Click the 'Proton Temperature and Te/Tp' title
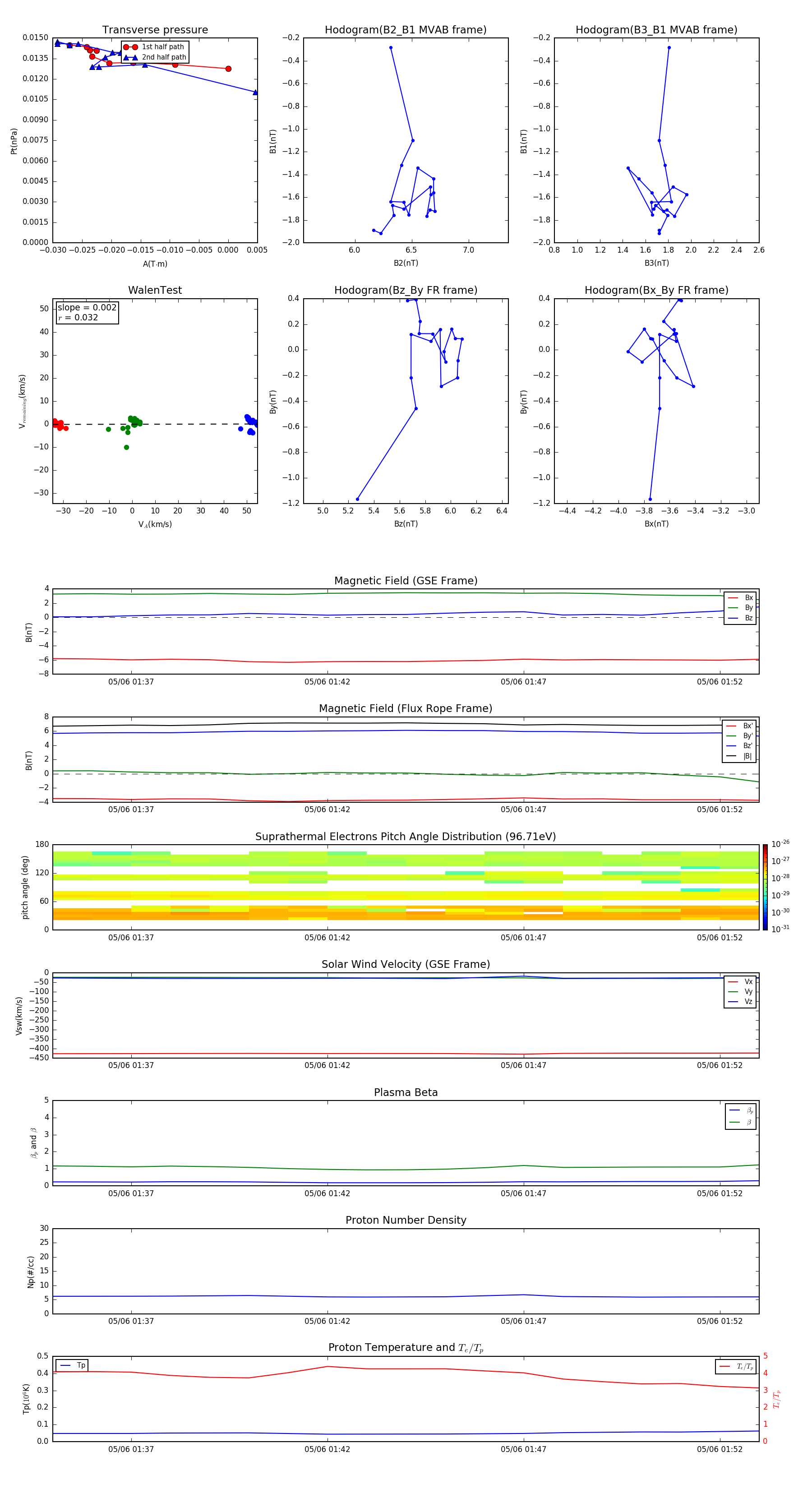The height and width of the screenshot is (1489, 812). tap(406, 1348)
